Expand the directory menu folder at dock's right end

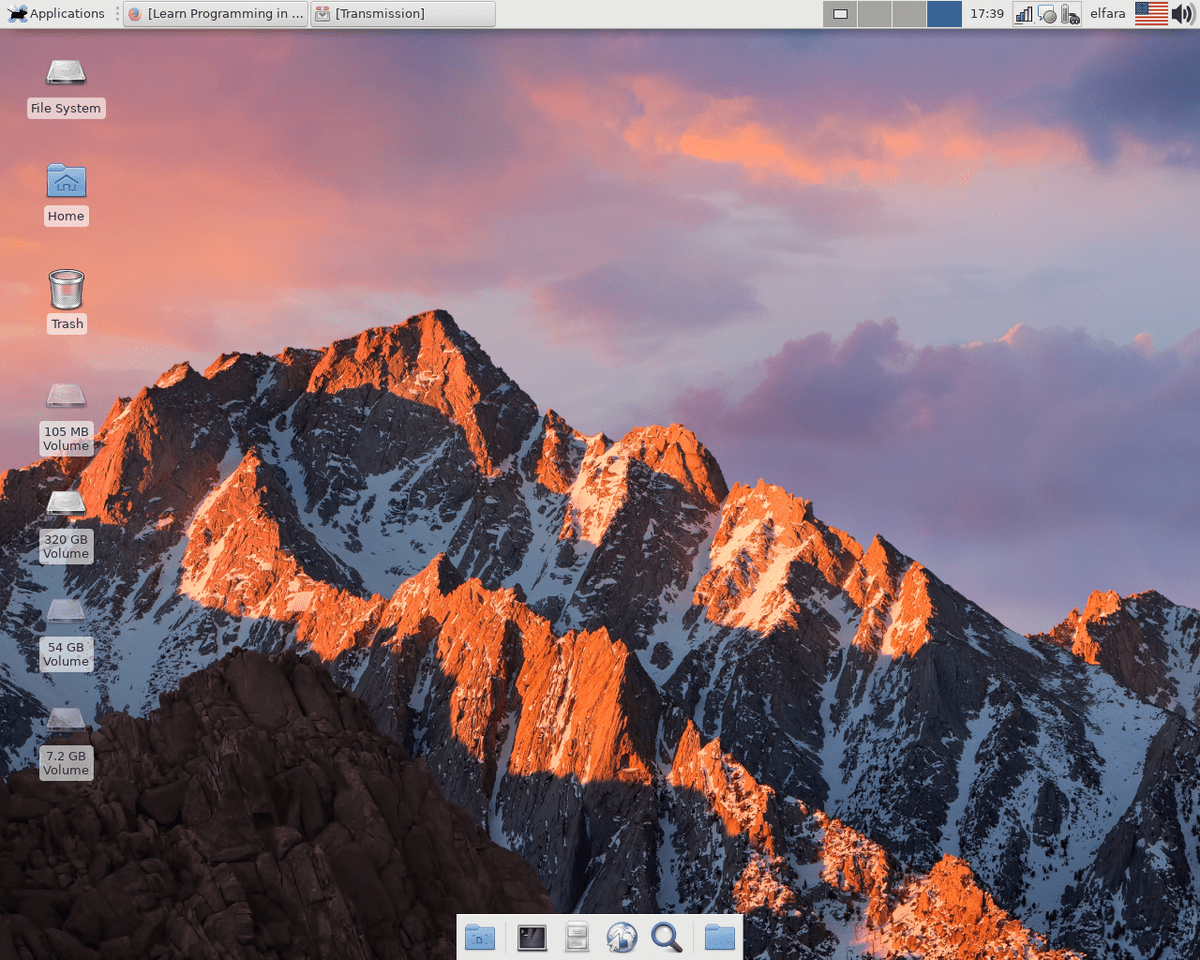point(719,937)
